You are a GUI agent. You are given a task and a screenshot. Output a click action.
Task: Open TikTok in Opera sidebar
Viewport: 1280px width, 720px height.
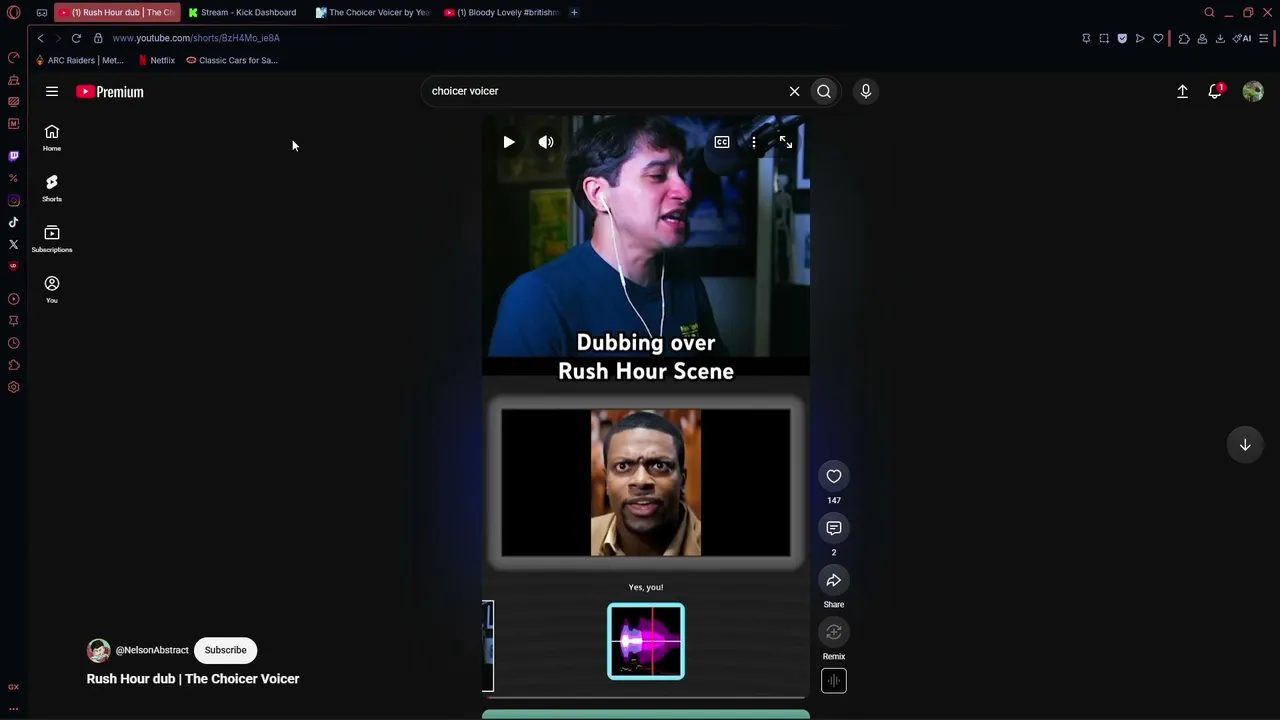pyautogui.click(x=14, y=222)
